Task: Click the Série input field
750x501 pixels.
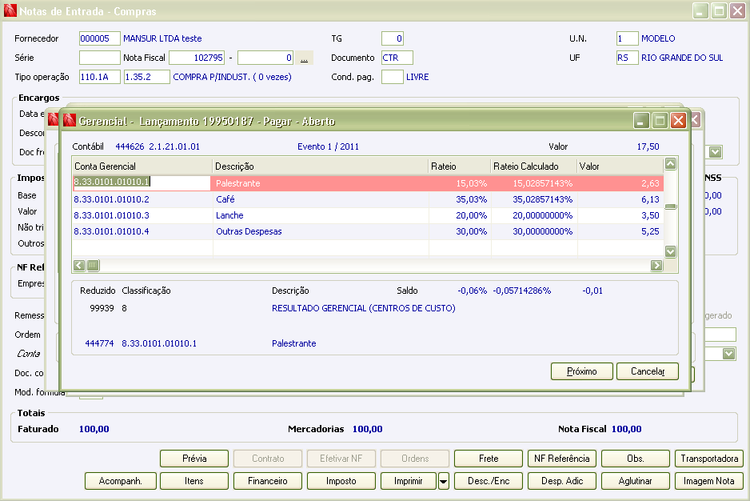Action: click(99, 58)
